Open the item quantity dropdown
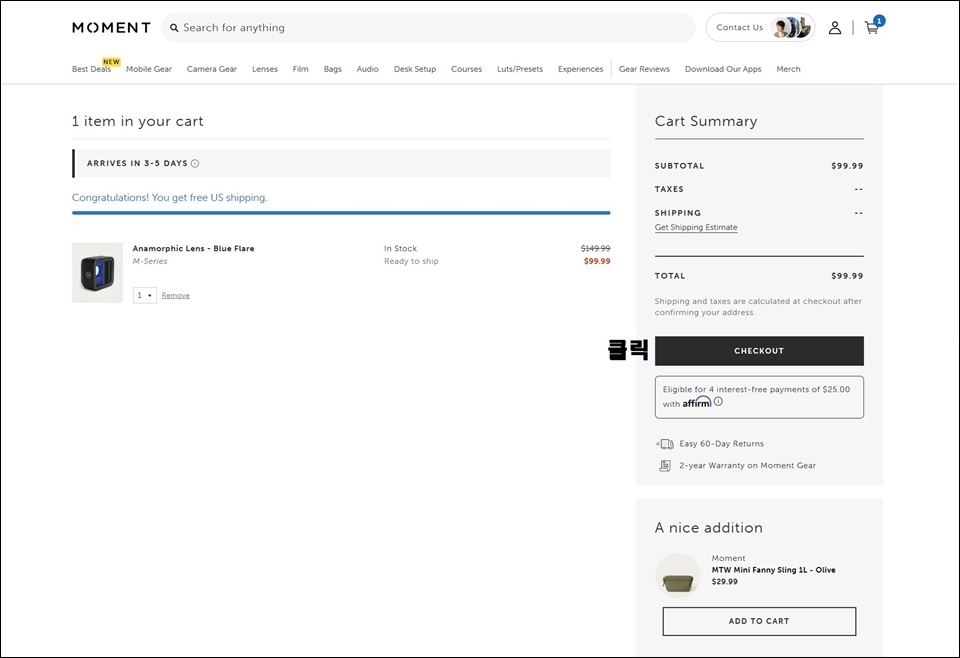Image resolution: width=960 pixels, height=658 pixels. [144, 295]
